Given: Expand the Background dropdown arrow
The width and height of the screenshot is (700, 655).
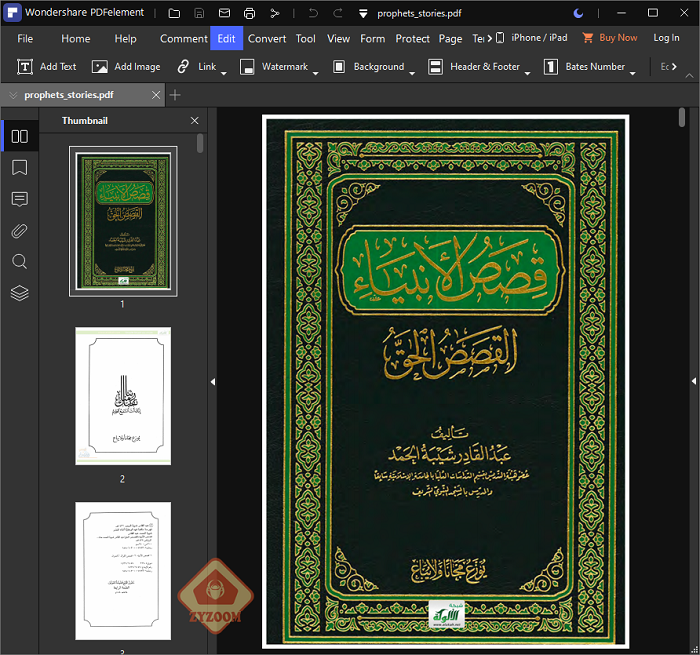Looking at the screenshot, I should coord(412,72).
